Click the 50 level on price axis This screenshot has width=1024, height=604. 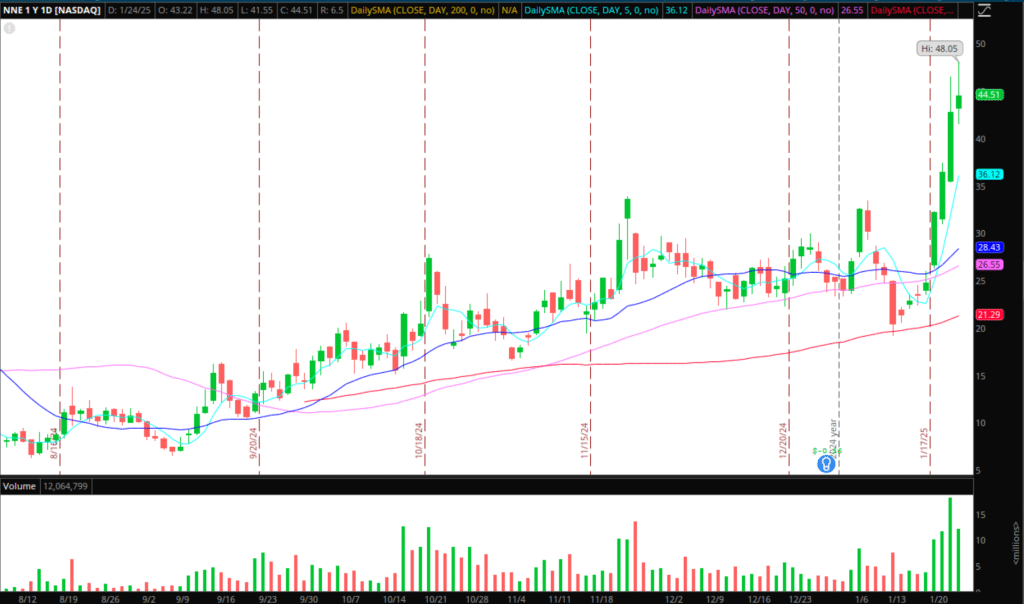pyautogui.click(x=980, y=44)
